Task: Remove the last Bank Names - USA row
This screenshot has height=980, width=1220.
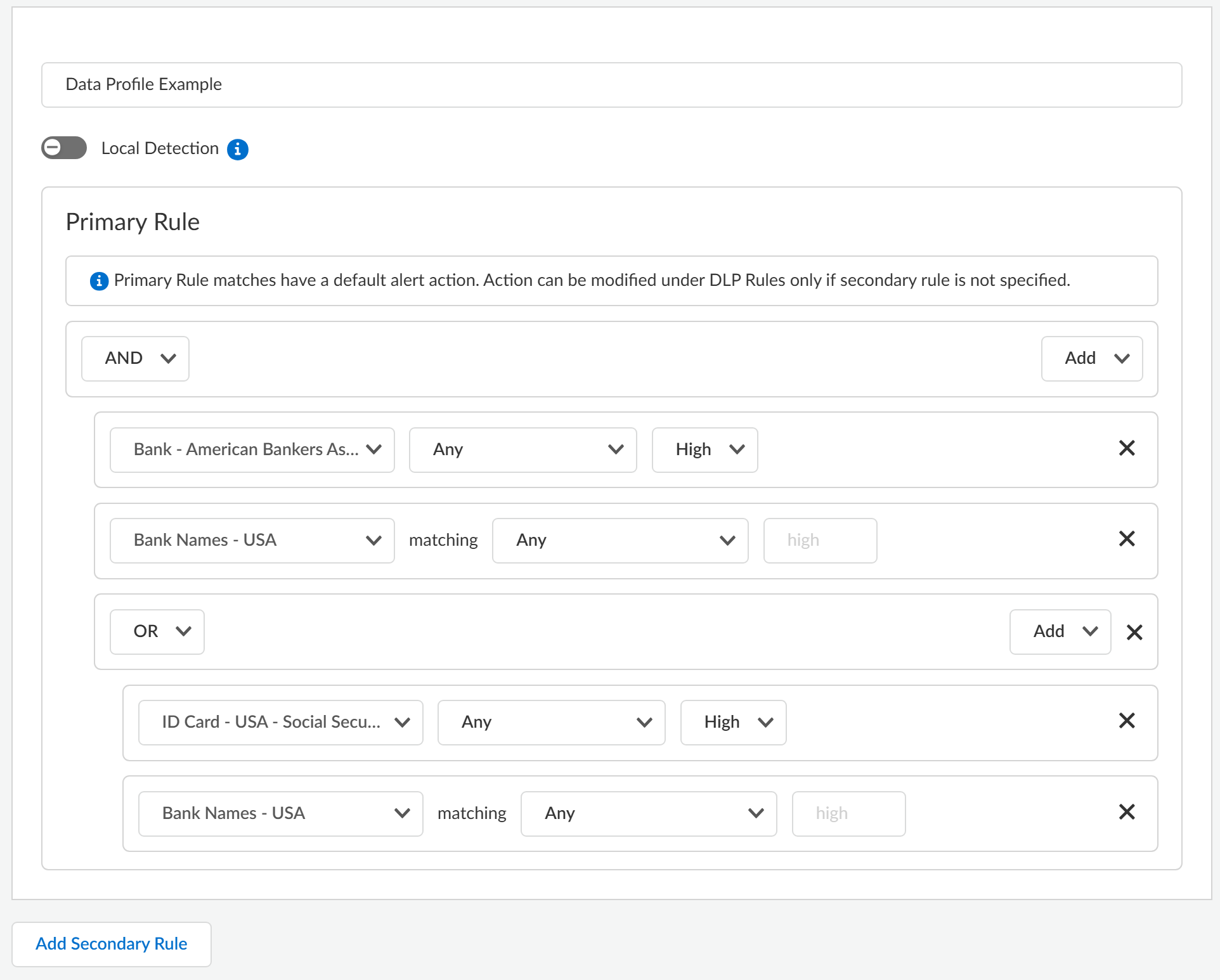Action: coord(1126,812)
